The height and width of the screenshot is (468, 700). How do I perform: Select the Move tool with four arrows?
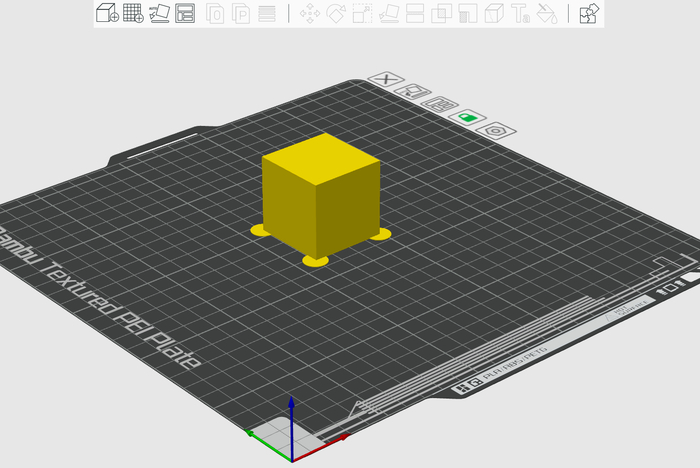tap(310, 13)
